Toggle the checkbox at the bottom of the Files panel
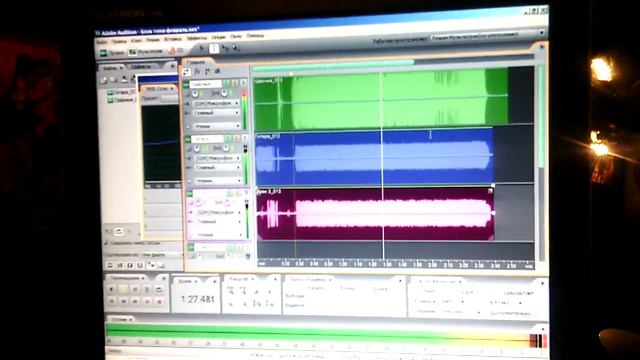Screen dimensions: 640x360 coord(106,243)
